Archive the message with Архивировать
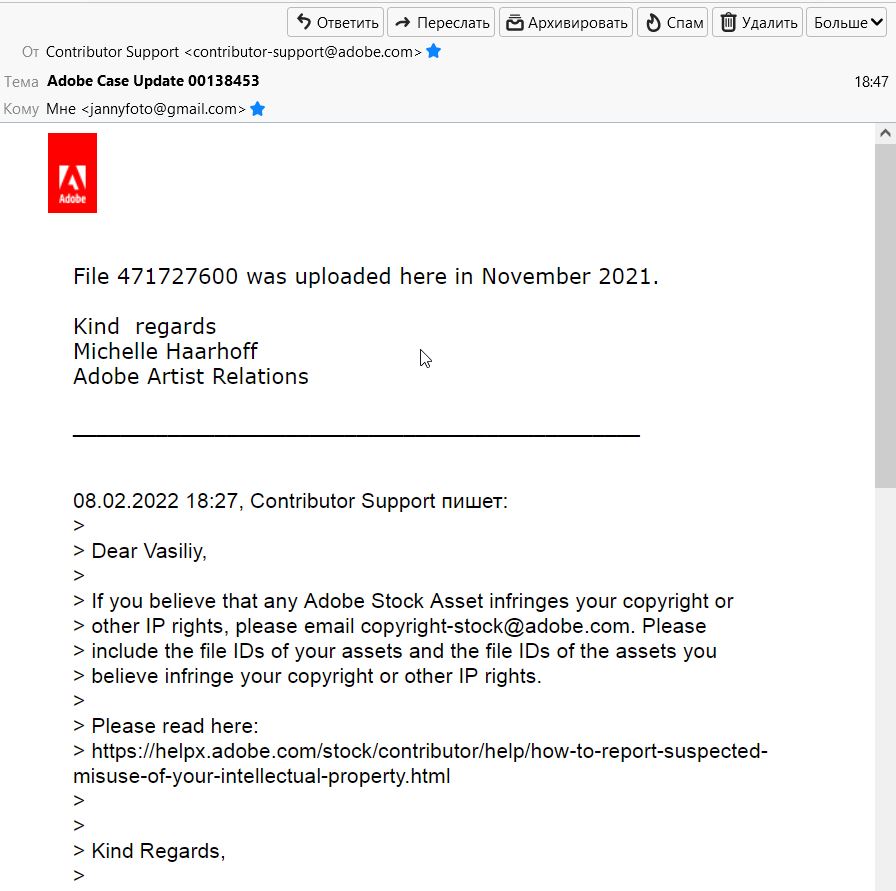The image size is (896, 891). (x=566, y=22)
